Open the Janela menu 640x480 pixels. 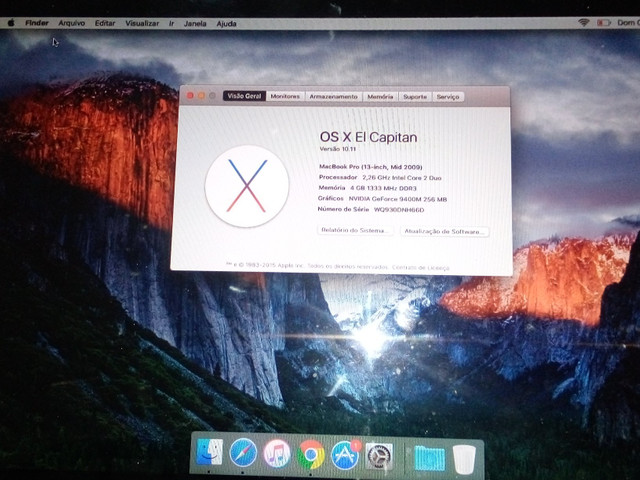point(195,24)
